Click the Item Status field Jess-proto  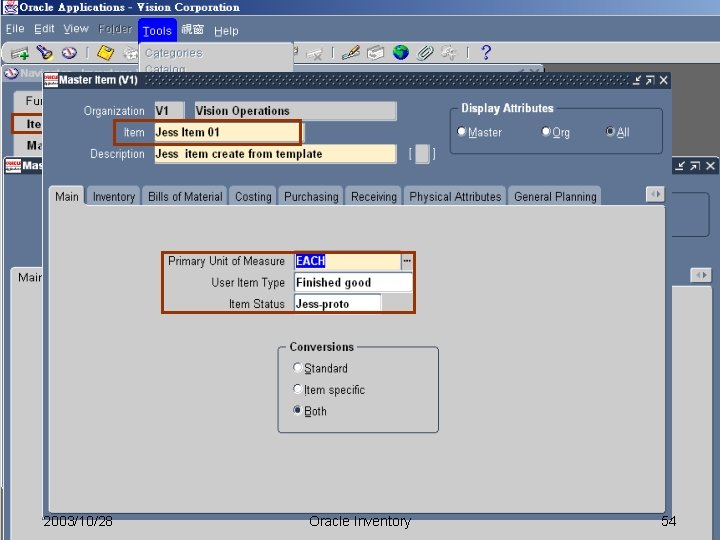(338, 304)
